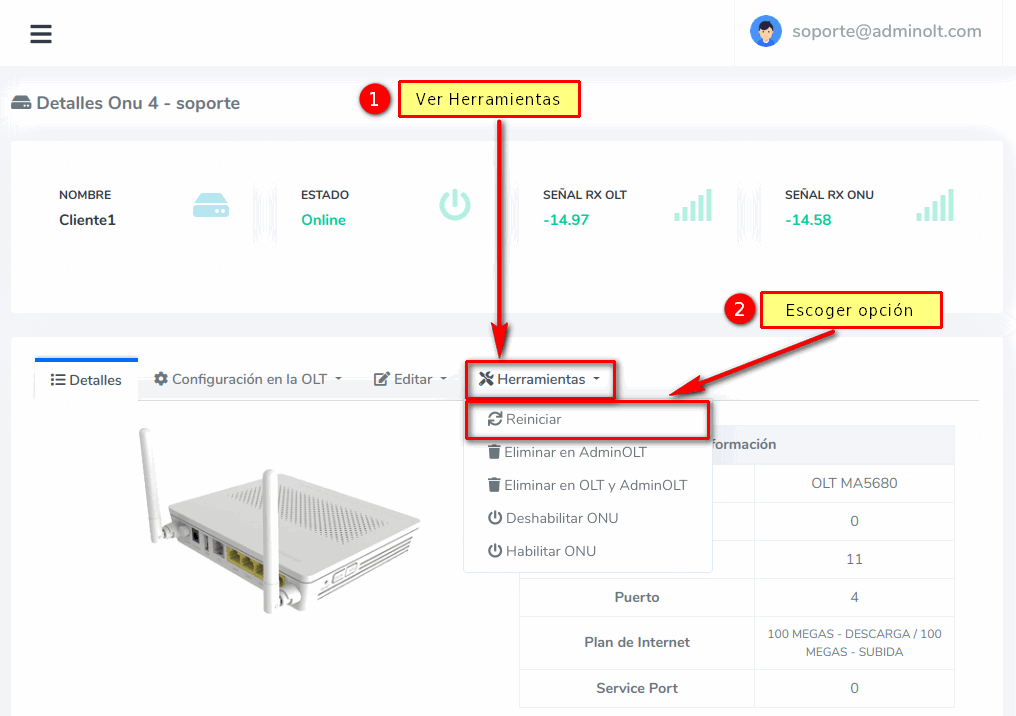Click the Online status text
Screen dimensions: 1016x716
click(323, 220)
